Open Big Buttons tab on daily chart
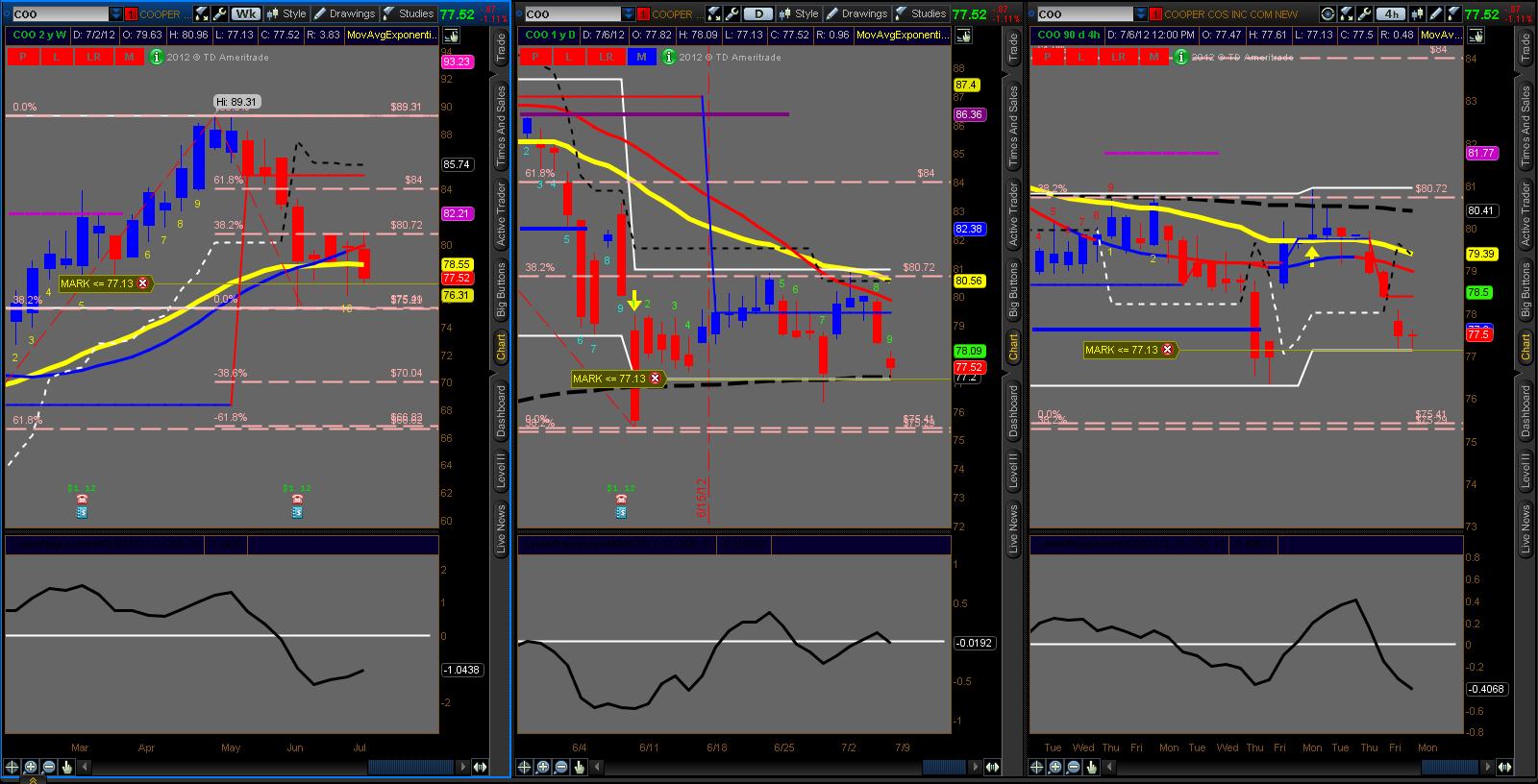 tap(1013, 289)
